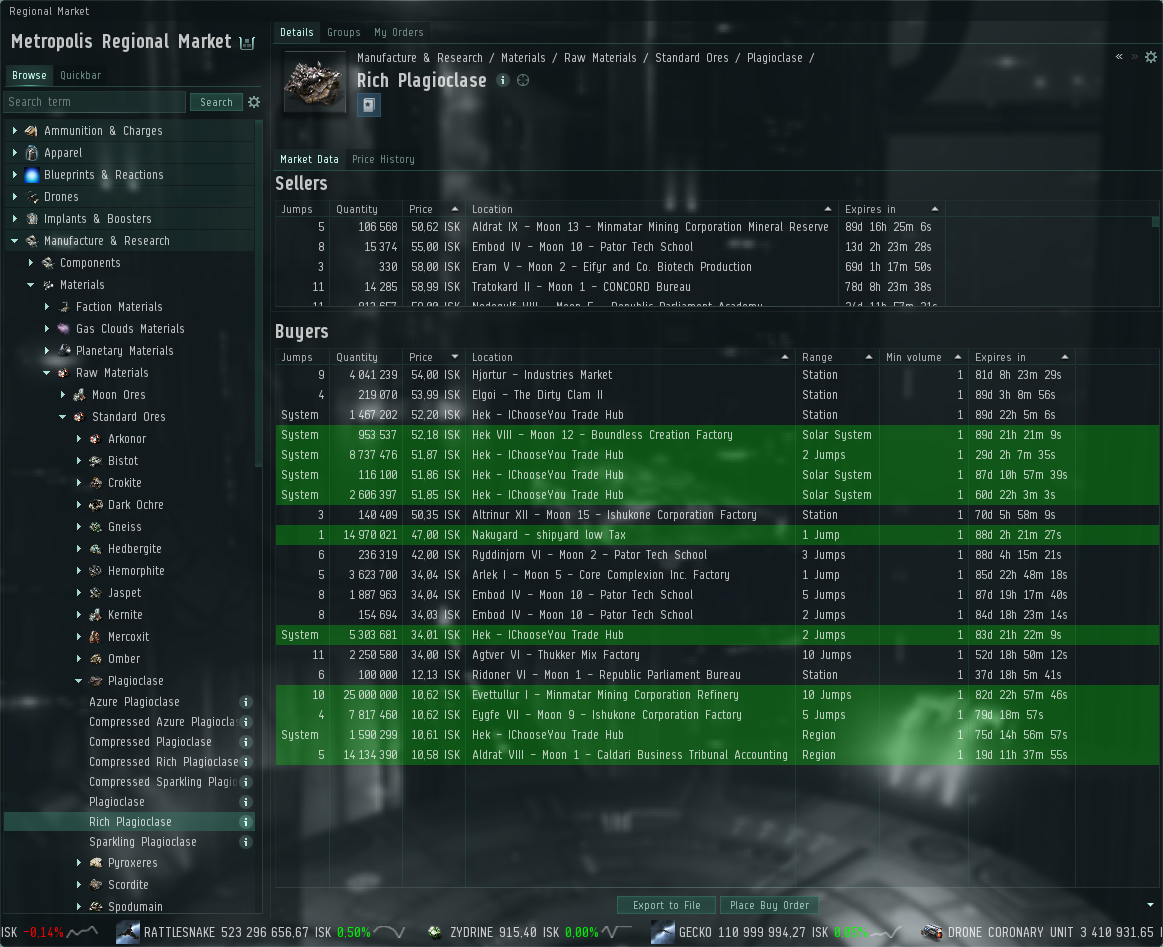Screen dimensions: 1163x947
Task: Show info for Plagioclase entry
Action: point(246,802)
